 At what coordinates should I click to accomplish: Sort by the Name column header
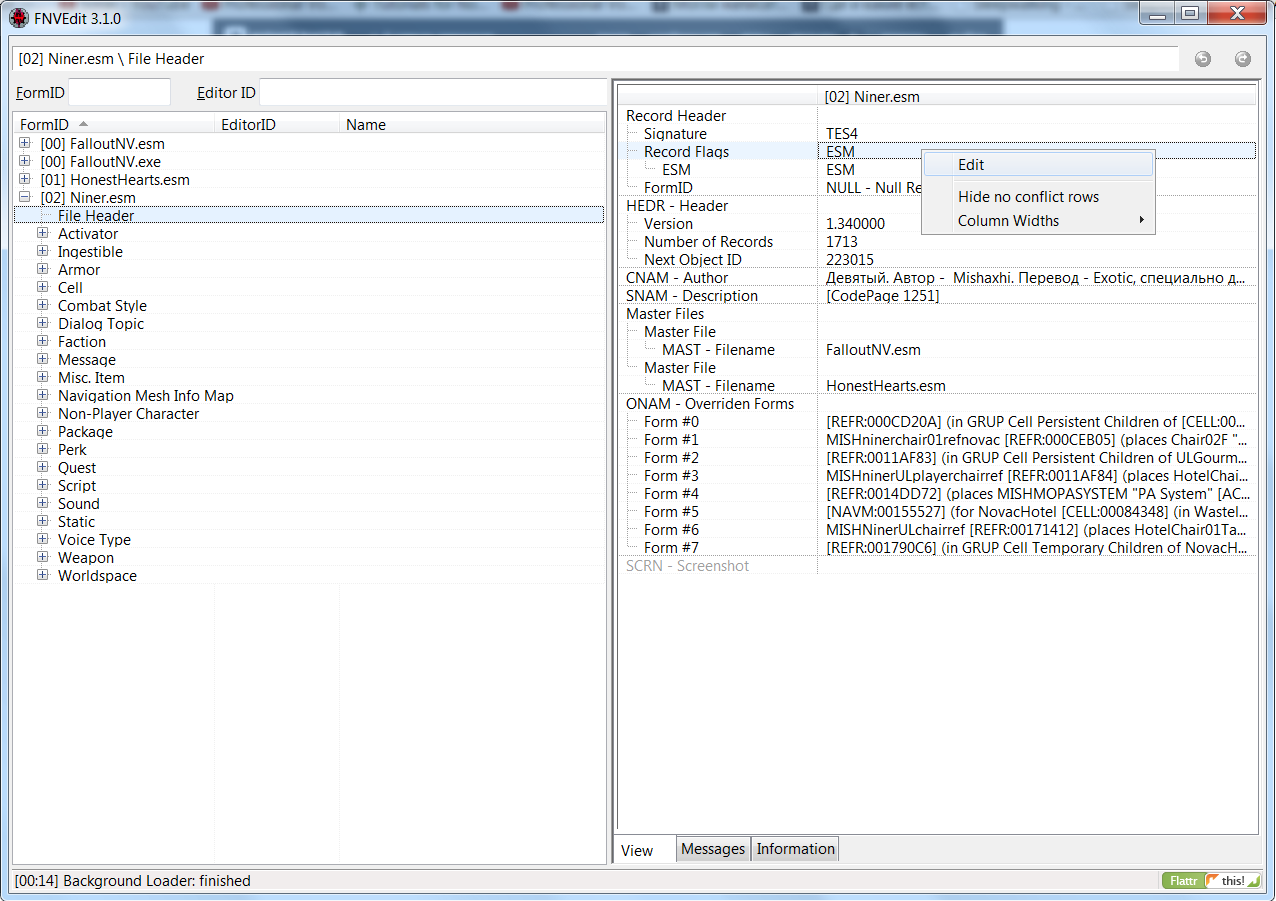[x=472, y=125]
